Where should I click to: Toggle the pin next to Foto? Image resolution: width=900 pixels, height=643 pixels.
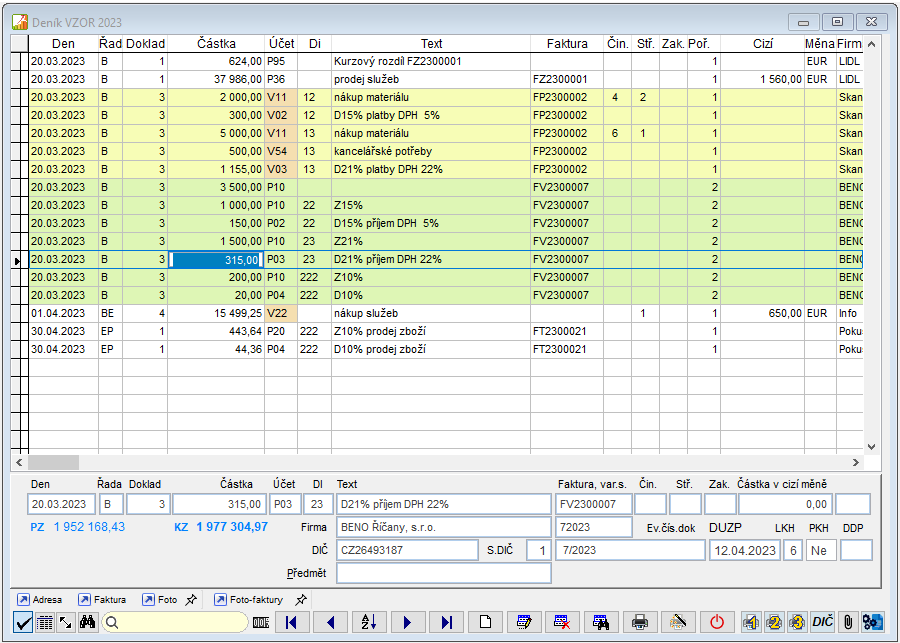pyautogui.click(x=191, y=600)
